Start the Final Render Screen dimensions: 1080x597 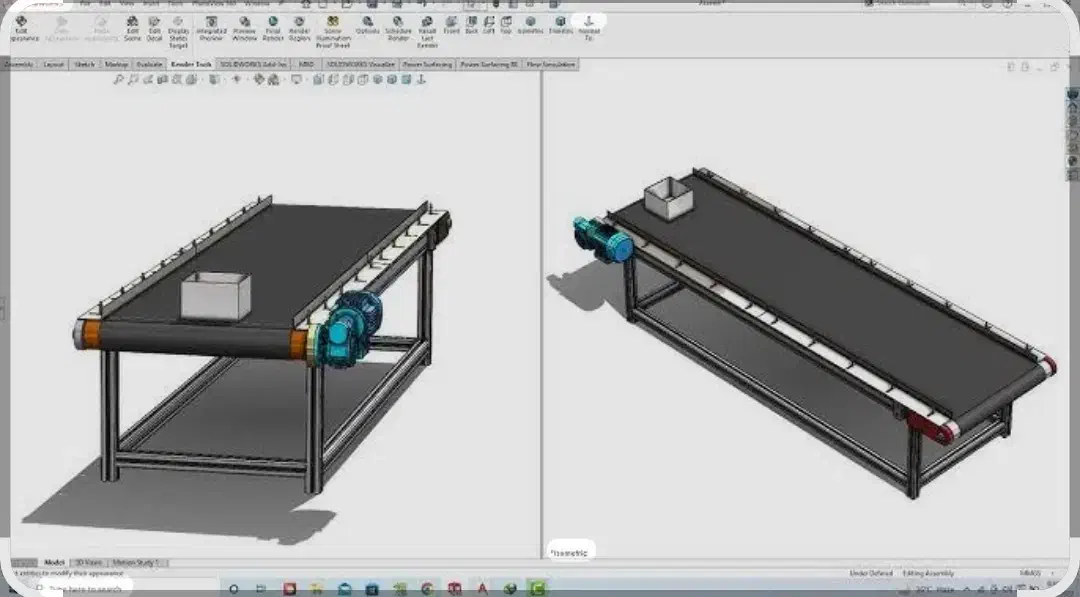tap(272, 27)
